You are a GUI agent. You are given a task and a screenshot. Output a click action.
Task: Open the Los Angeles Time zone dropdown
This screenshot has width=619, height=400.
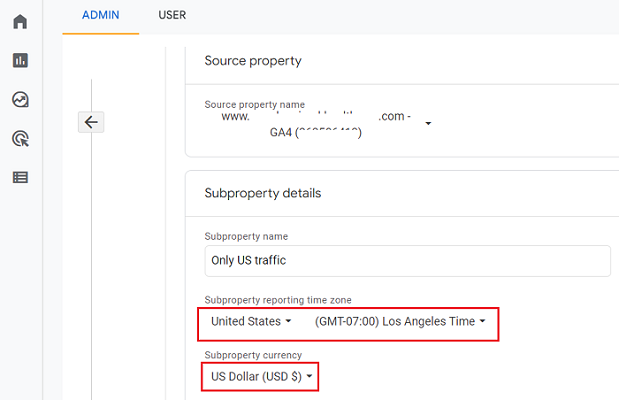tap(400, 321)
